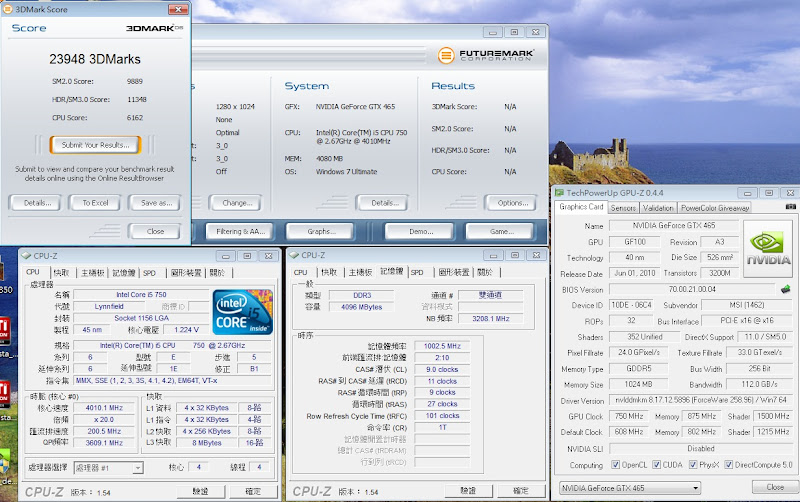
Task: Click the 3208.1 MHz NB frequency value
Action: pyautogui.click(x=490, y=318)
